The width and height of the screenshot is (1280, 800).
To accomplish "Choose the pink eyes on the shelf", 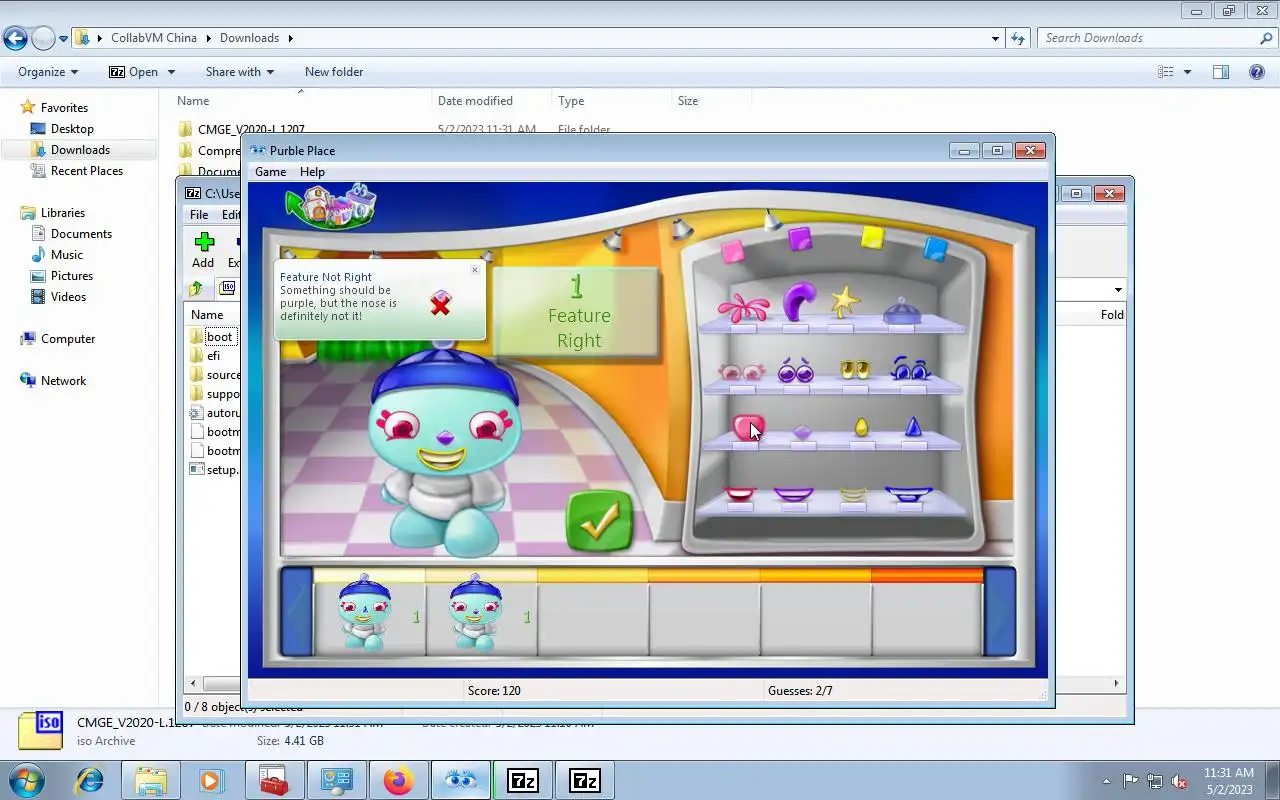I will click(x=742, y=371).
